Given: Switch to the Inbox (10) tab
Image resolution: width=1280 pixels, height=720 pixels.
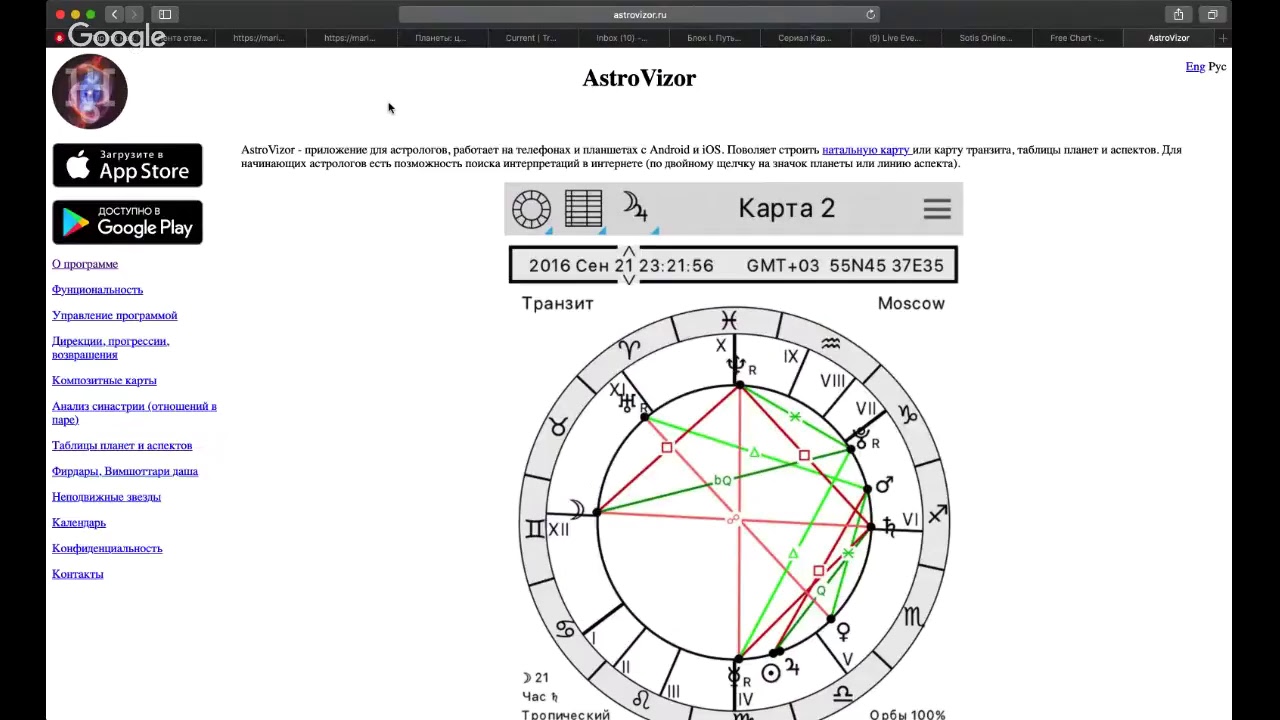Looking at the screenshot, I should coord(621,38).
